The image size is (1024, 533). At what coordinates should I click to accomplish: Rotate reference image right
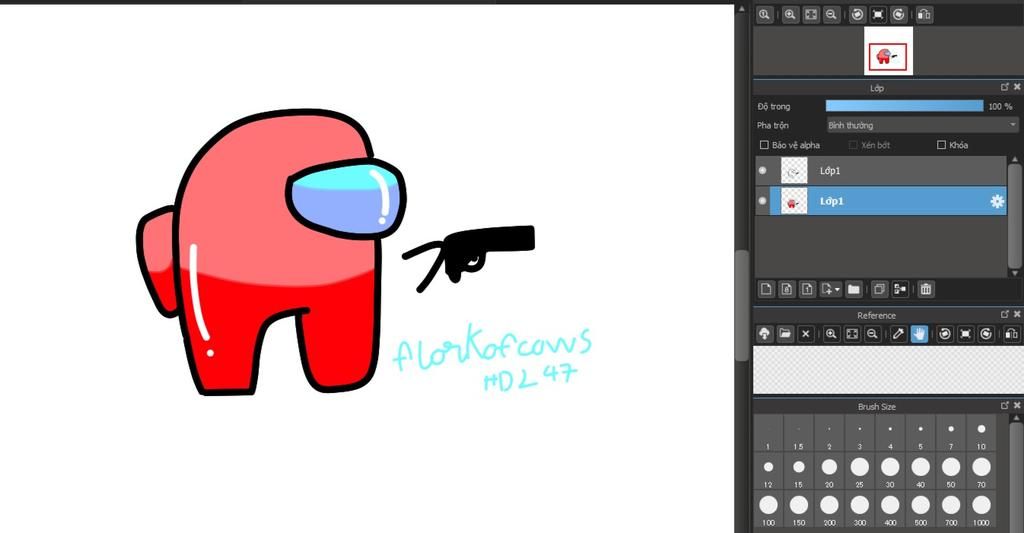pos(986,334)
